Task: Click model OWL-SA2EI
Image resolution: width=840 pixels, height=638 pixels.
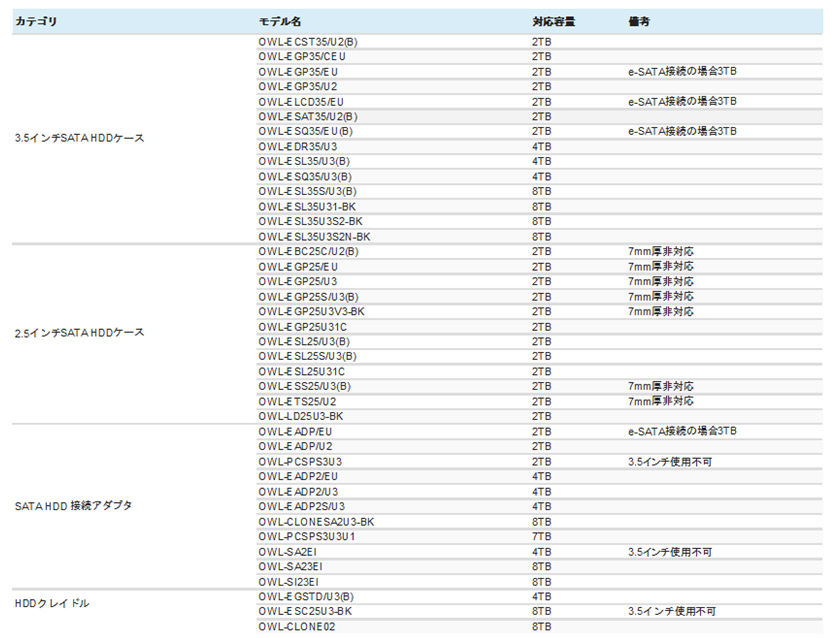Action: 288,552
